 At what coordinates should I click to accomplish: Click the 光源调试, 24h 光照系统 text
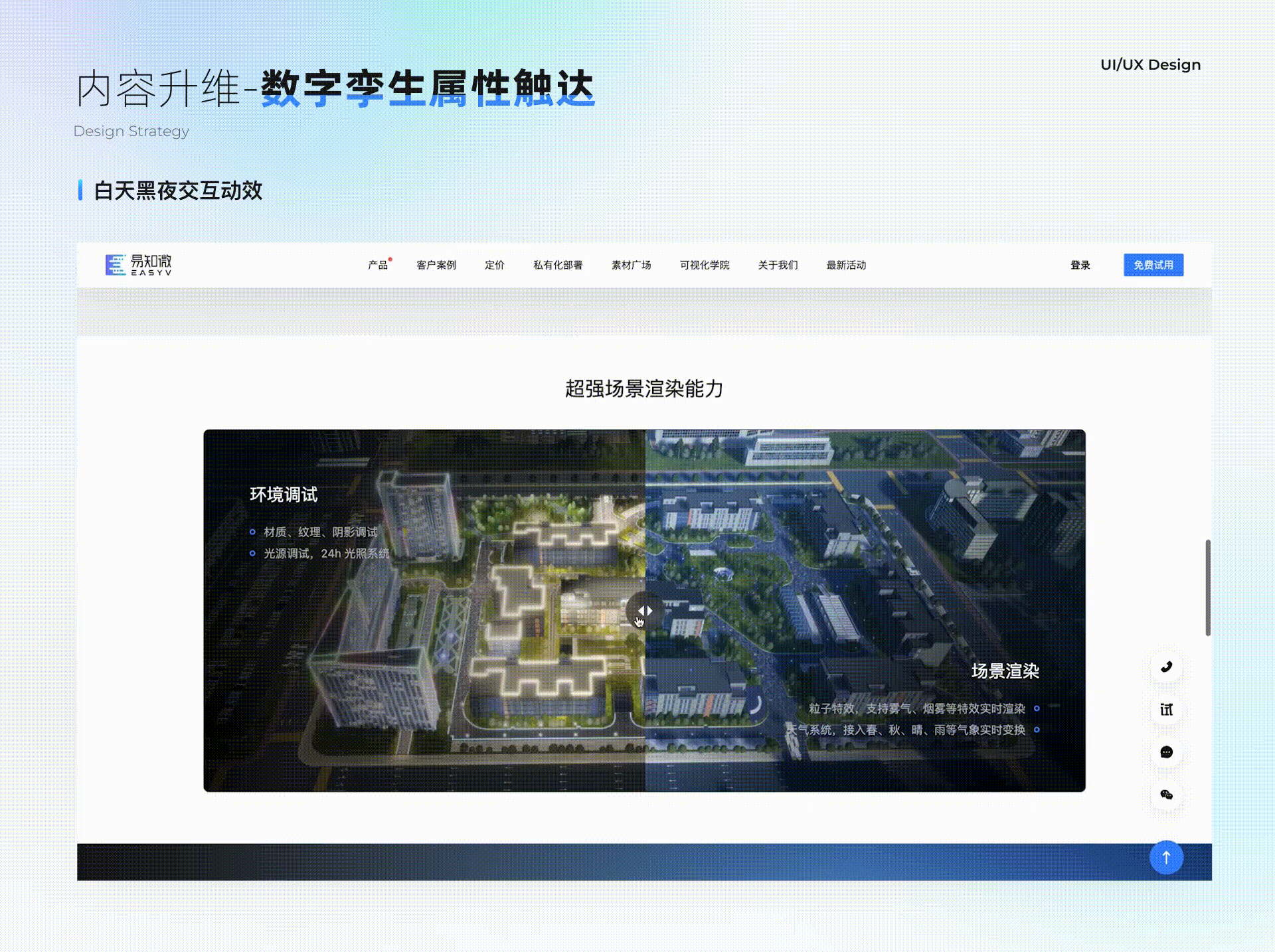tap(327, 554)
